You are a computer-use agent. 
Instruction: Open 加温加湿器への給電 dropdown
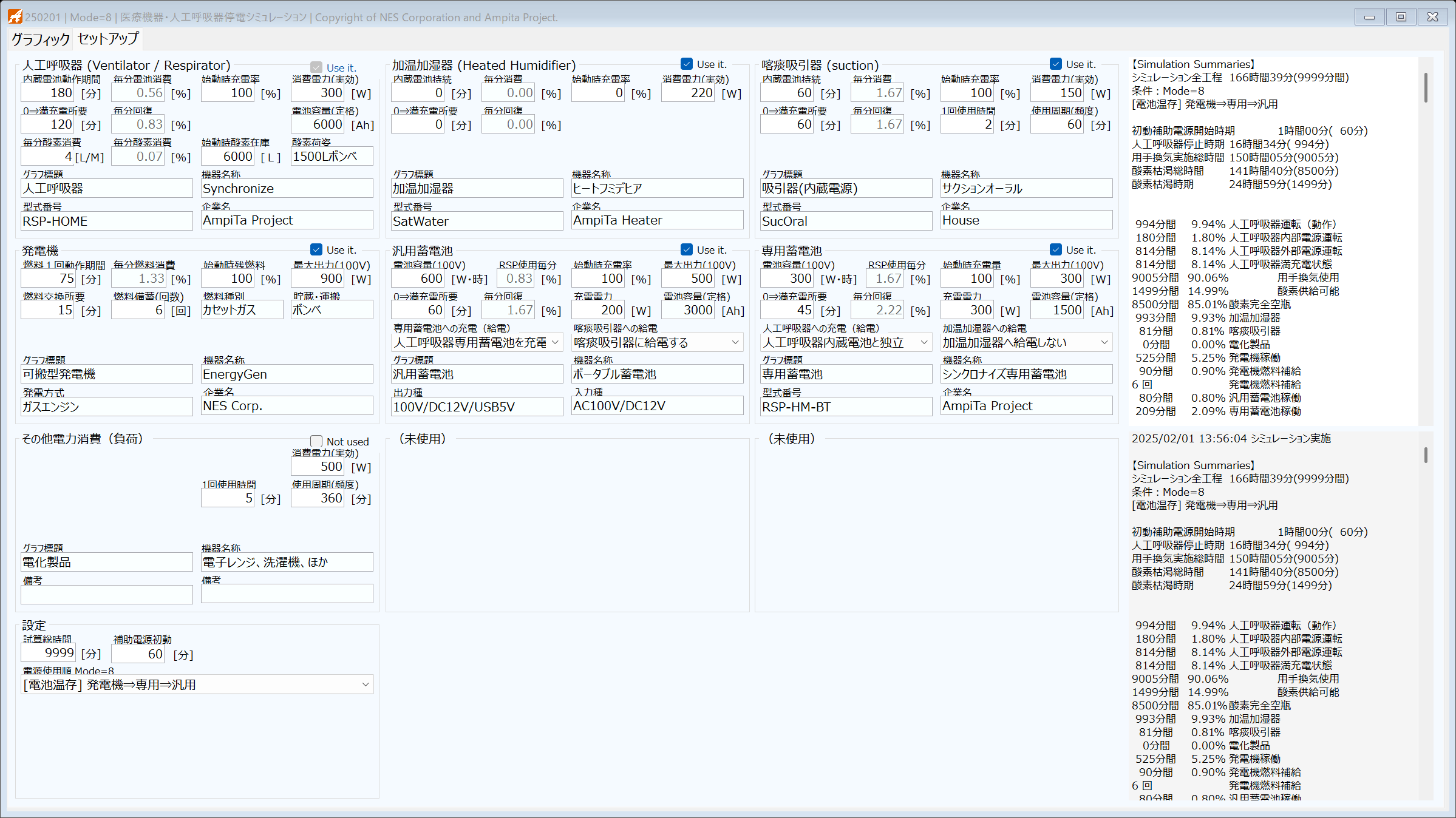[x=1026, y=342]
